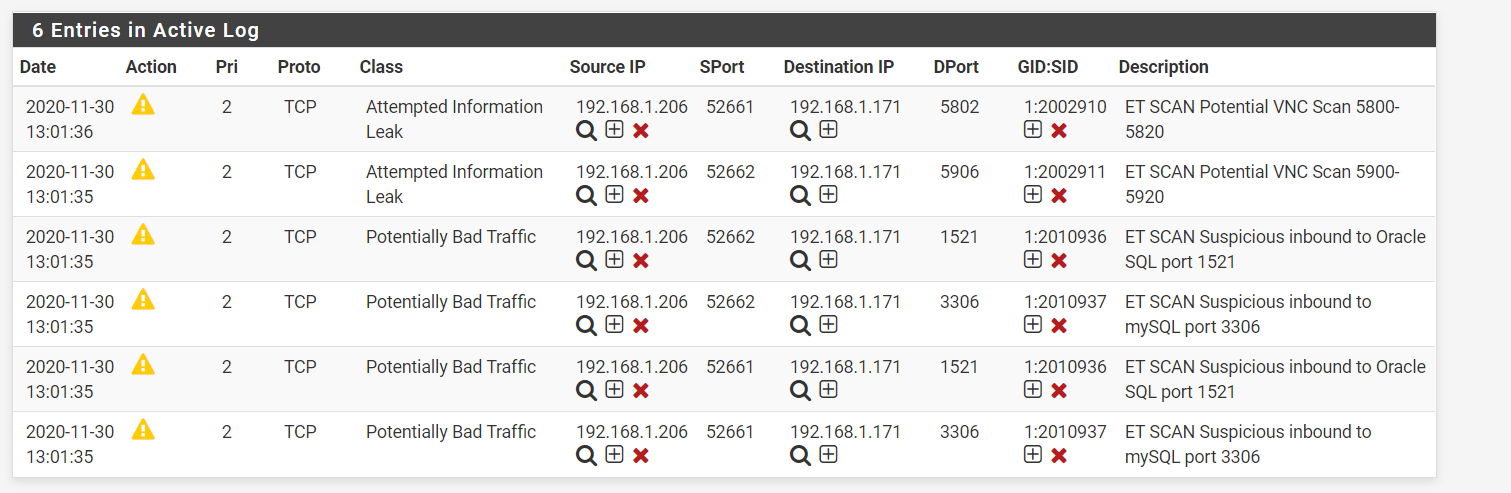This screenshot has height=493, width=1511.
Task: Sort the alerts by the Date column header
Action: [38, 67]
